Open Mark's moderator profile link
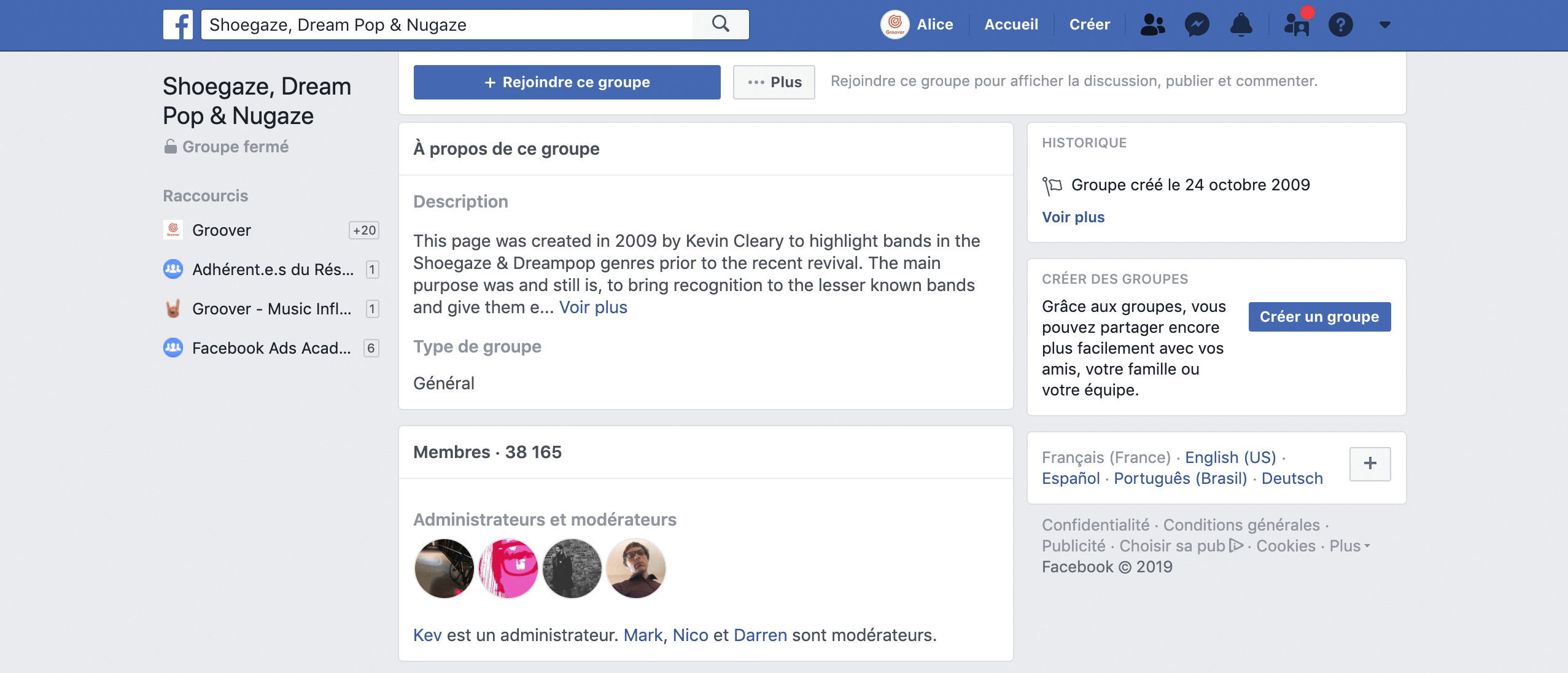The width and height of the screenshot is (1568, 673). pyautogui.click(x=643, y=635)
